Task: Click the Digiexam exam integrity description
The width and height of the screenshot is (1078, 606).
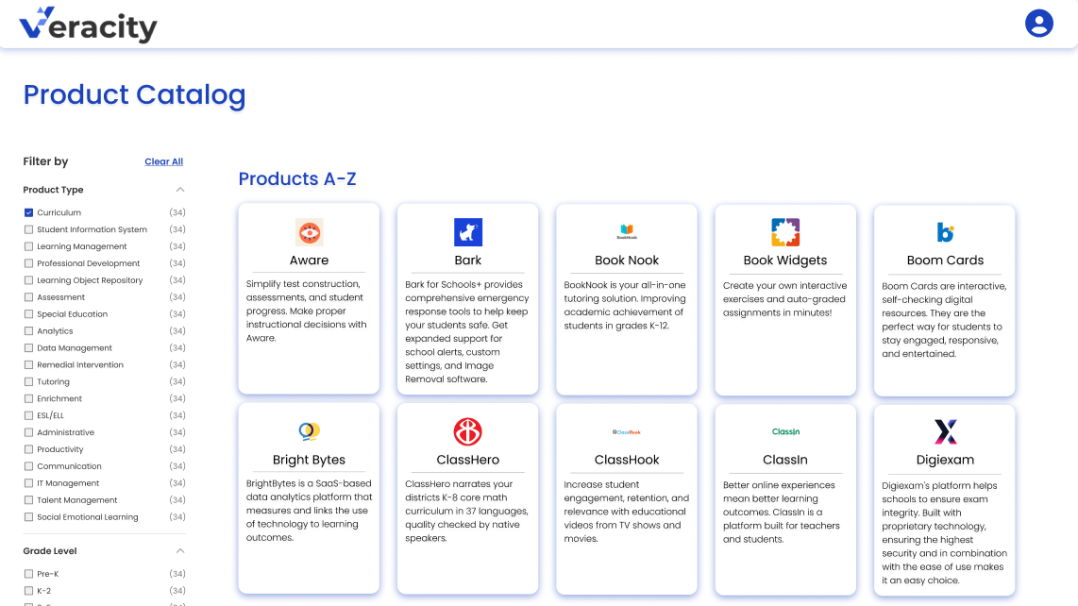Action: (944, 532)
